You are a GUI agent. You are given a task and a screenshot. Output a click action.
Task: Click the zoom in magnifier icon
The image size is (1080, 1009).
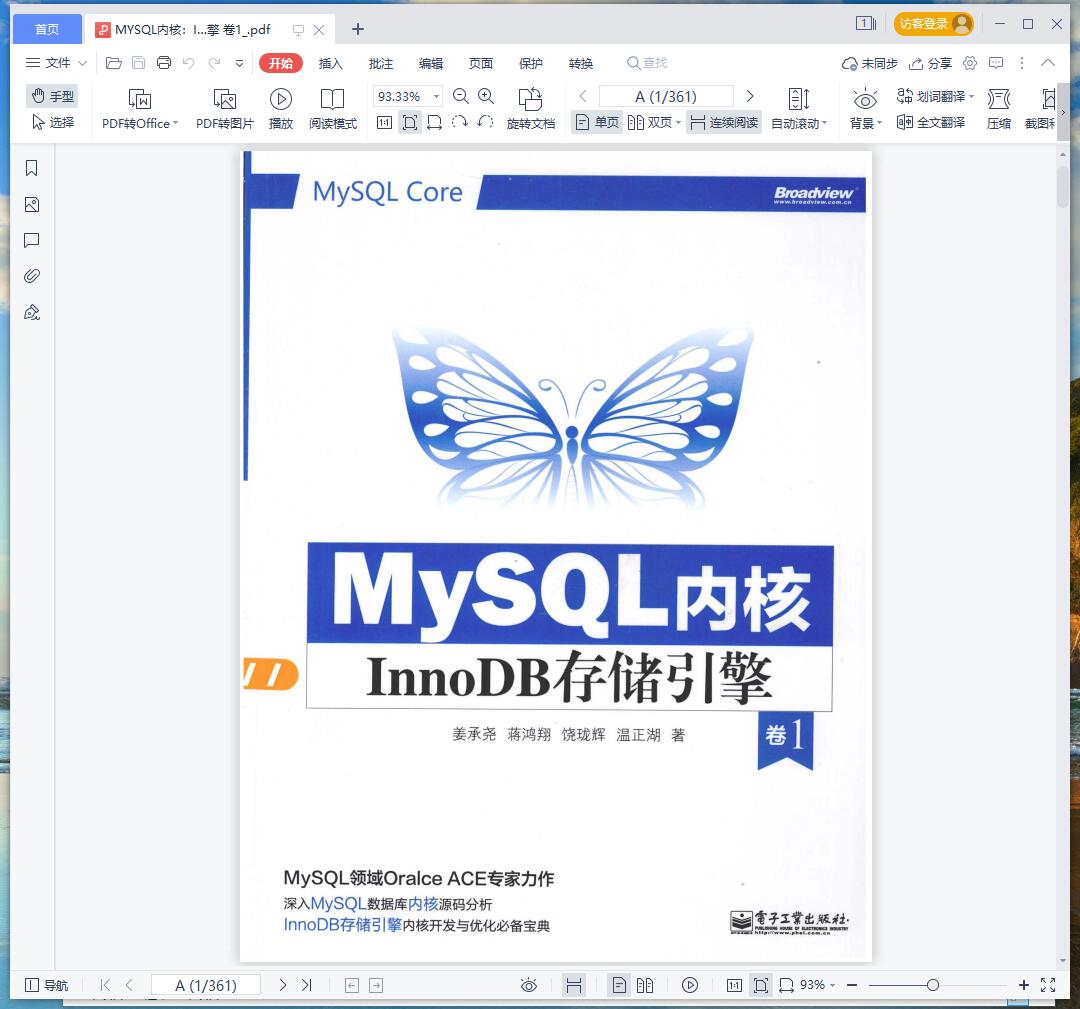486,96
